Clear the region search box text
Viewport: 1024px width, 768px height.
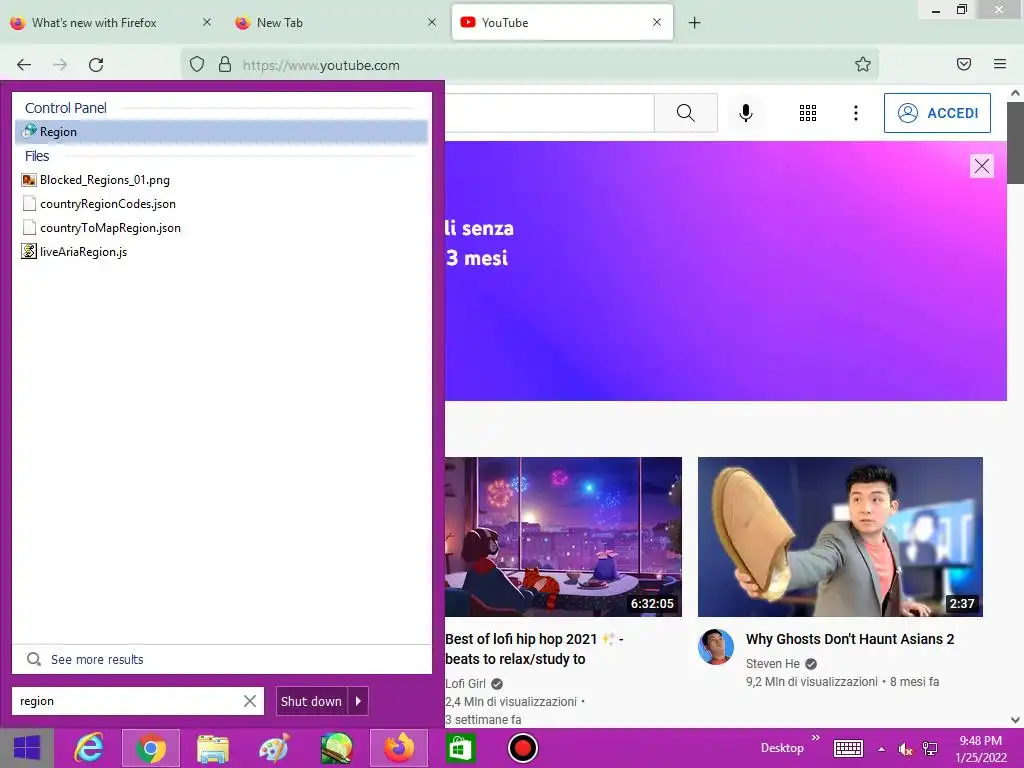[x=249, y=701]
